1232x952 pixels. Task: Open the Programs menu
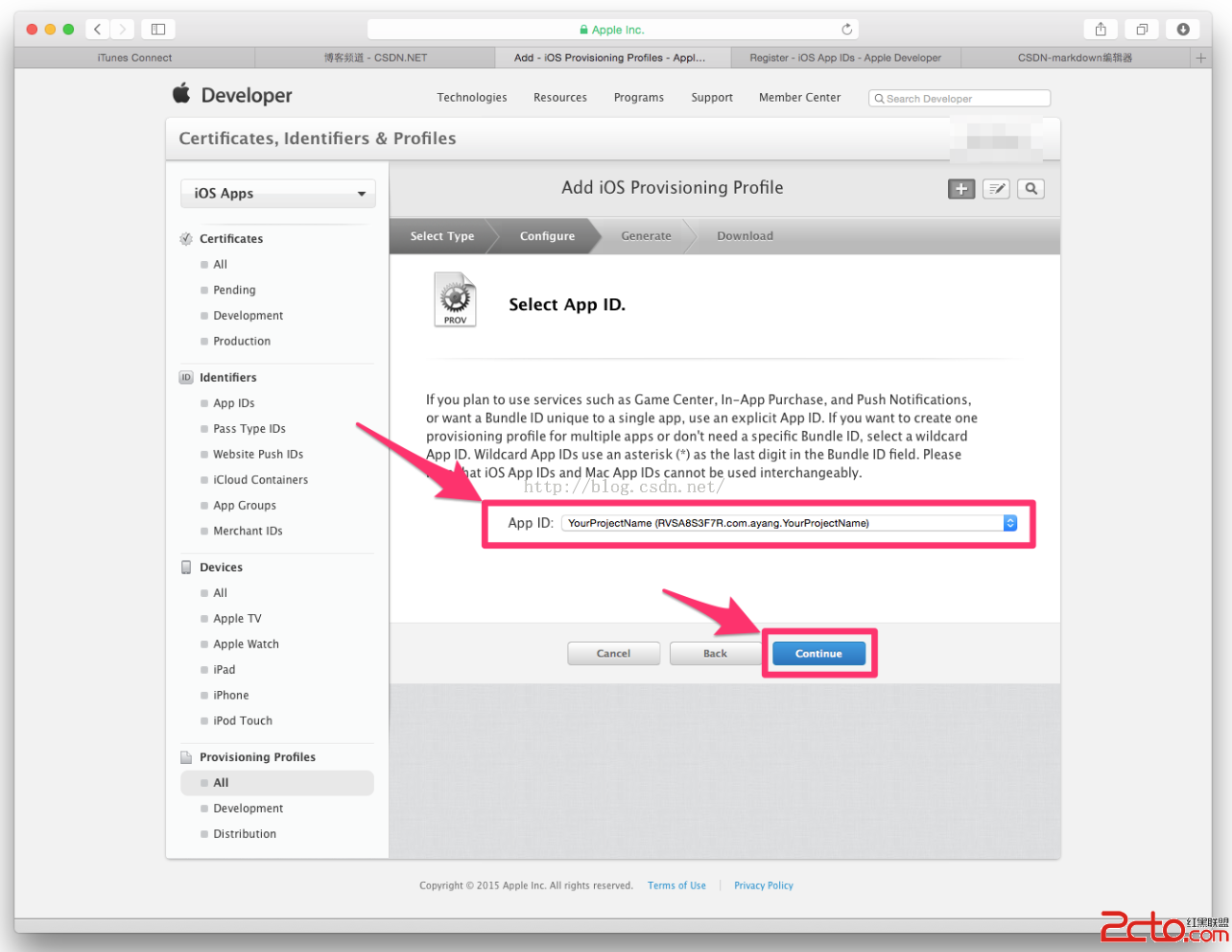(639, 97)
